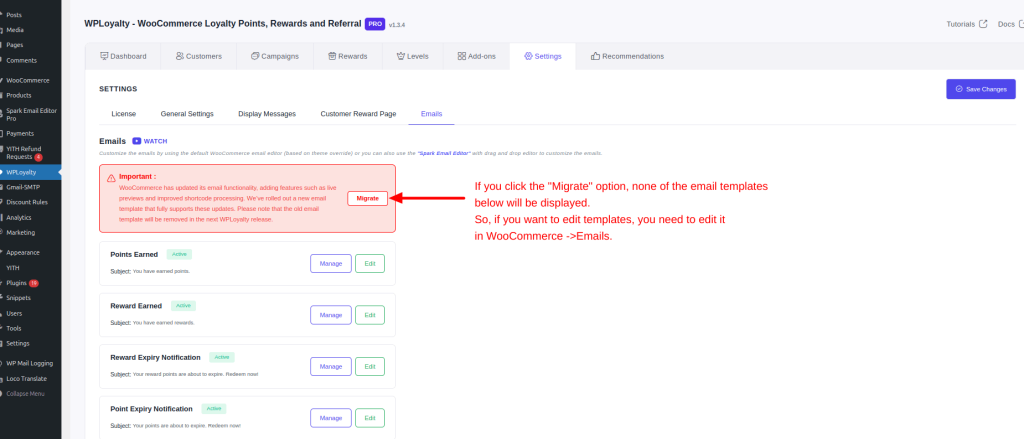This screenshot has height=439, width=1024.
Task: Click the Add-ons grid icon
Action: click(x=462, y=56)
